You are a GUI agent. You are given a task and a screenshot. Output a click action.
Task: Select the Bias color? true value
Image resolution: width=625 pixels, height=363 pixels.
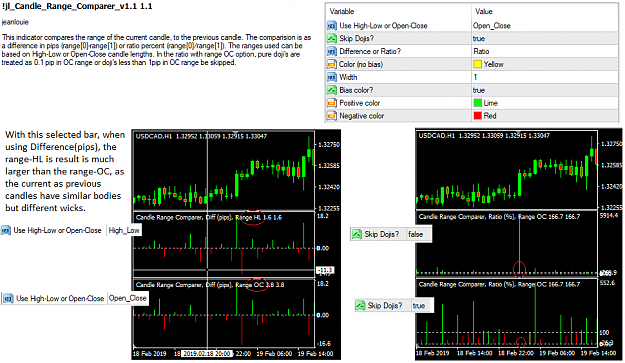pos(479,90)
